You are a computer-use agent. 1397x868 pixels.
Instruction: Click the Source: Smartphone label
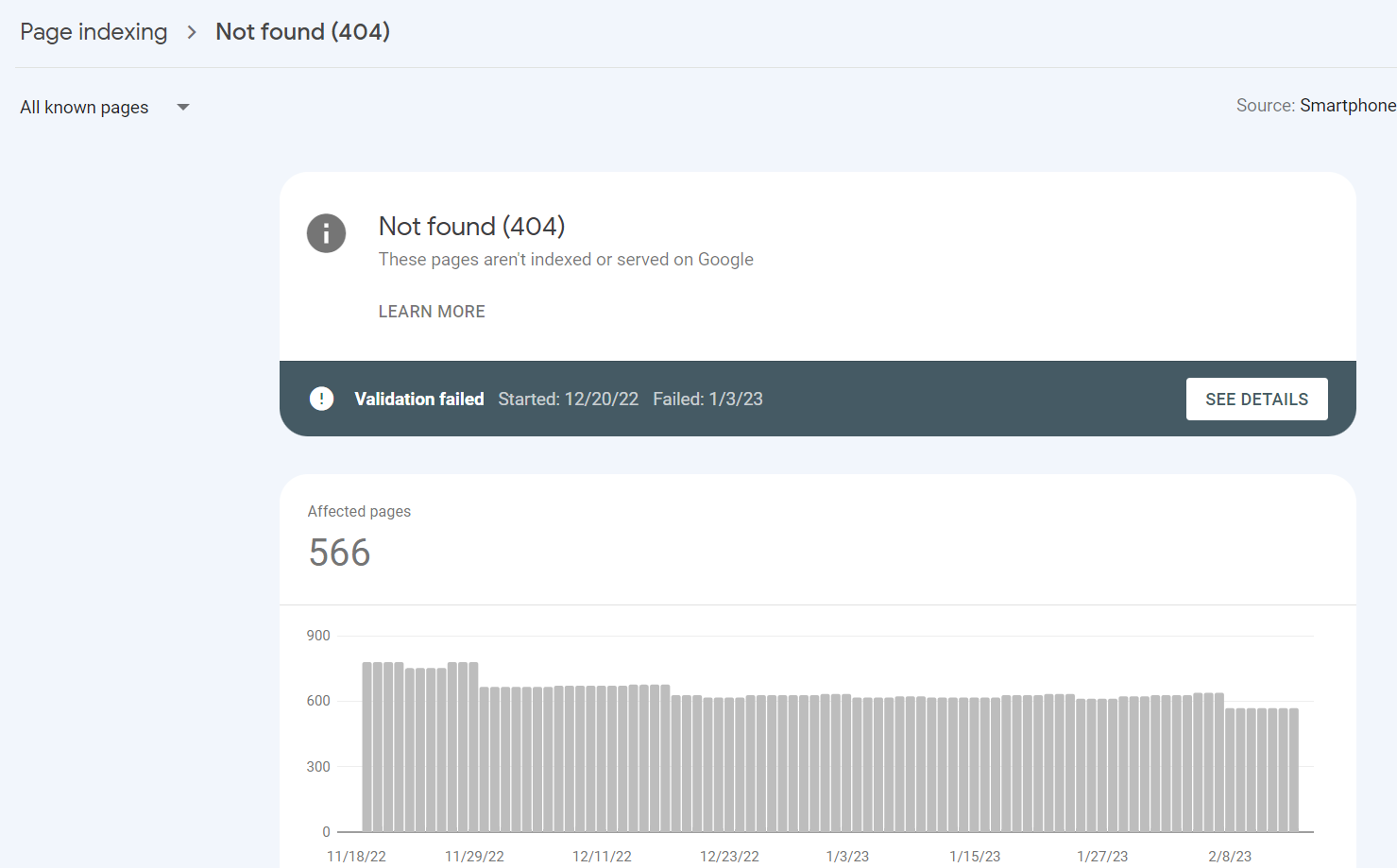pyautogui.click(x=1315, y=106)
